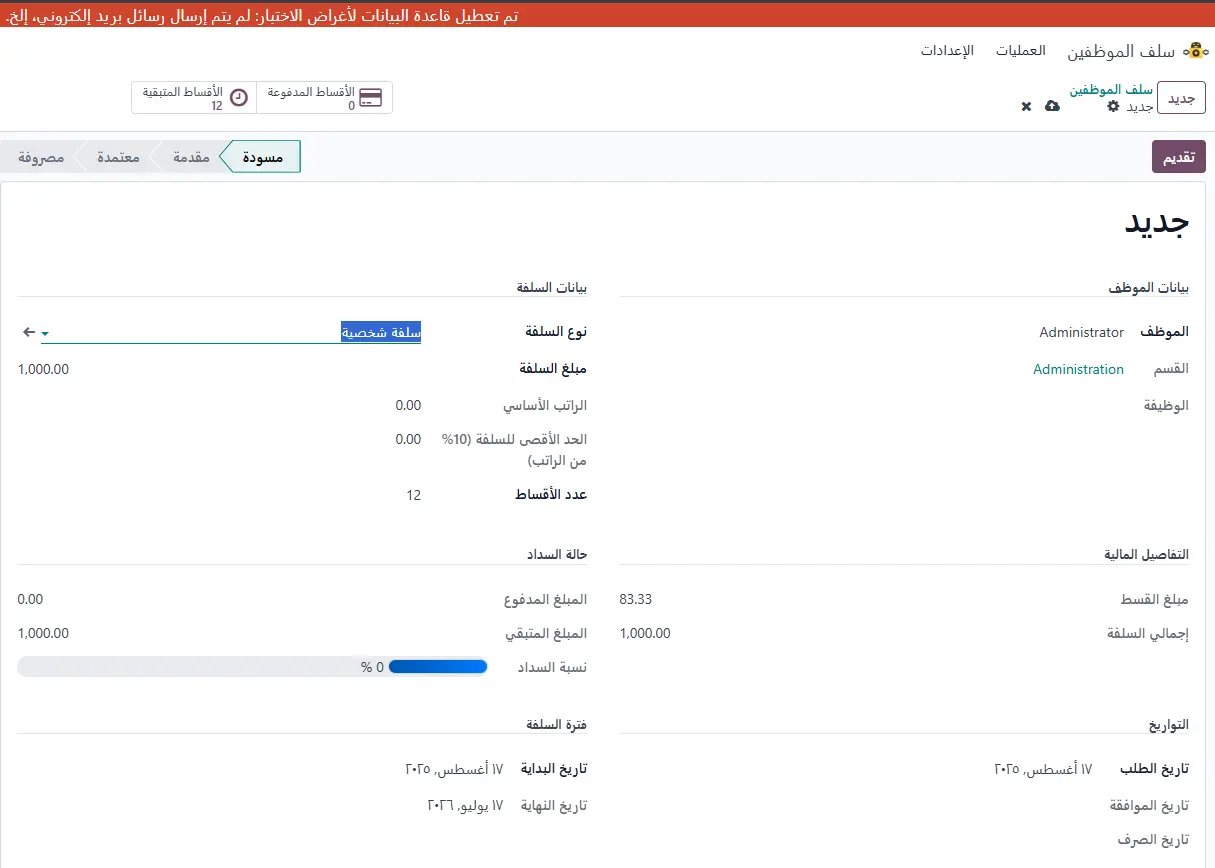
Task: Select the مقدمة status stage
Action: pyautogui.click(x=191, y=157)
